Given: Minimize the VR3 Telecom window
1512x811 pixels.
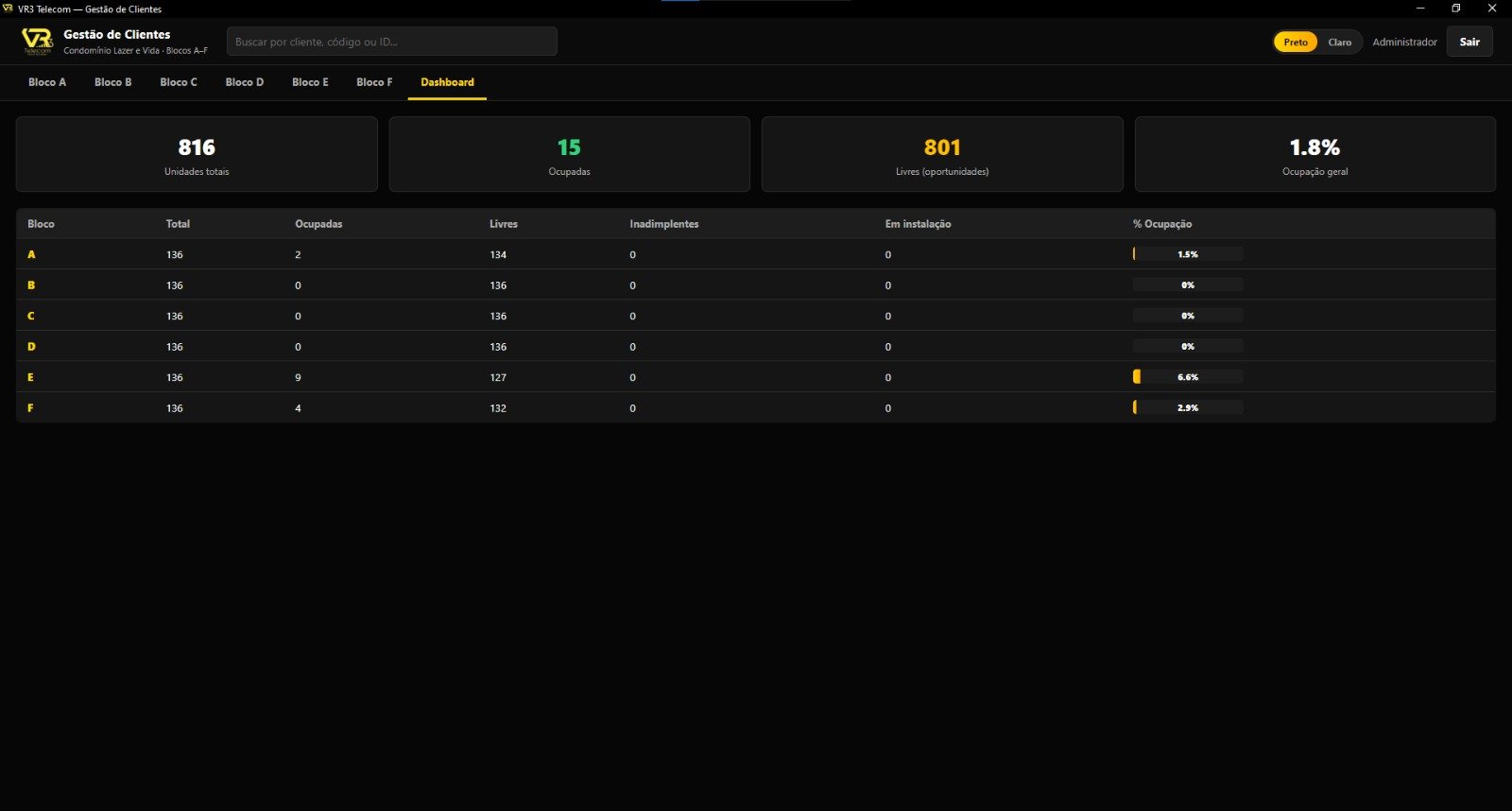Looking at the screenshot, I should pyautogui.click(x=1420, y=9).
